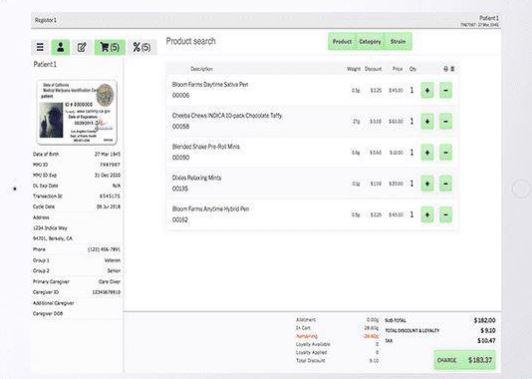Open the patient ID card image

[77, 112]
